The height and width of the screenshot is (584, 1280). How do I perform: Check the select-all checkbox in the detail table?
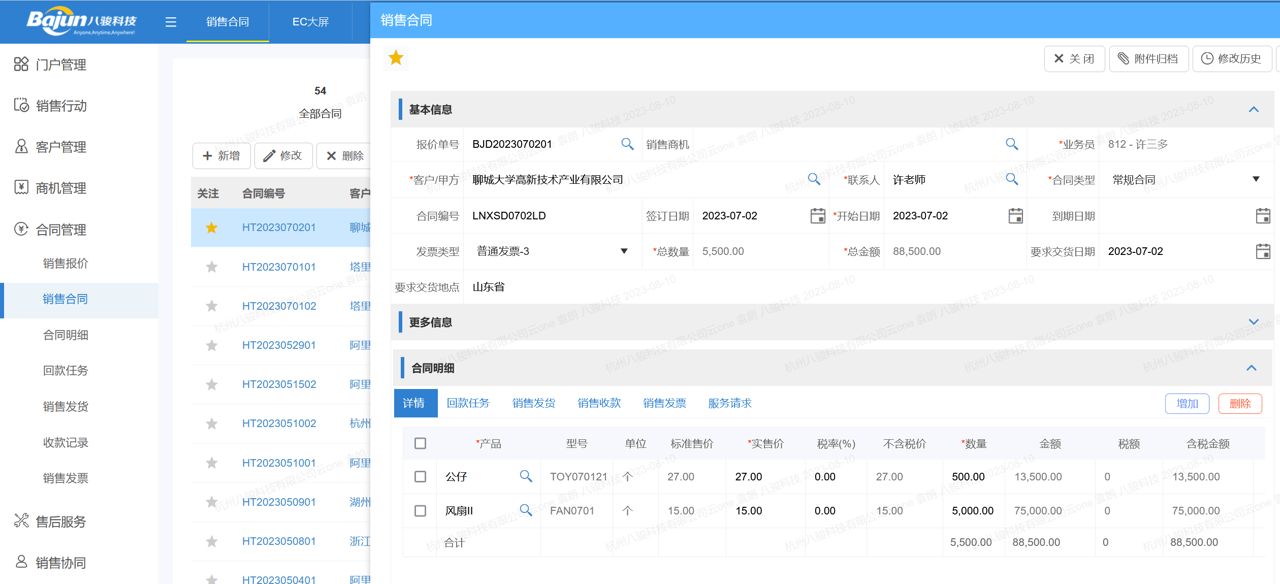(x=420, y=443)
